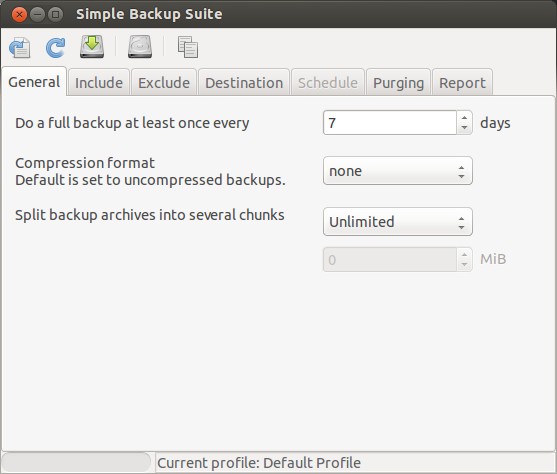Click the gray hard drive restore icon

click(x=140, y=47)
